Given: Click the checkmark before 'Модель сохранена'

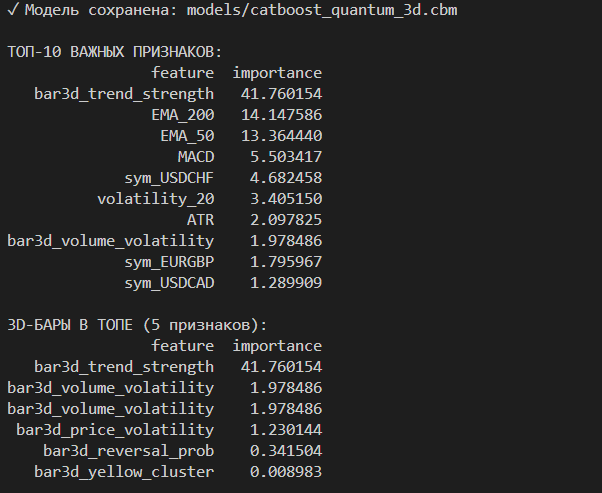Looking at the screenshot, I should tap(12, 9).
